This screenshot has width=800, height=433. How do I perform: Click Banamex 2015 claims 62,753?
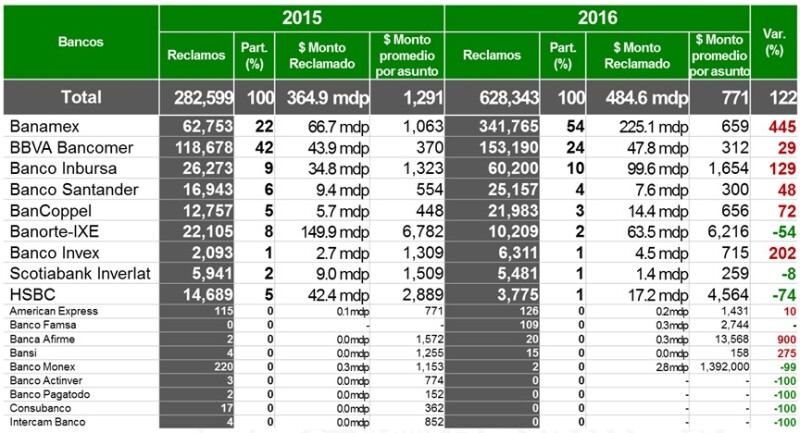[208, 126]
